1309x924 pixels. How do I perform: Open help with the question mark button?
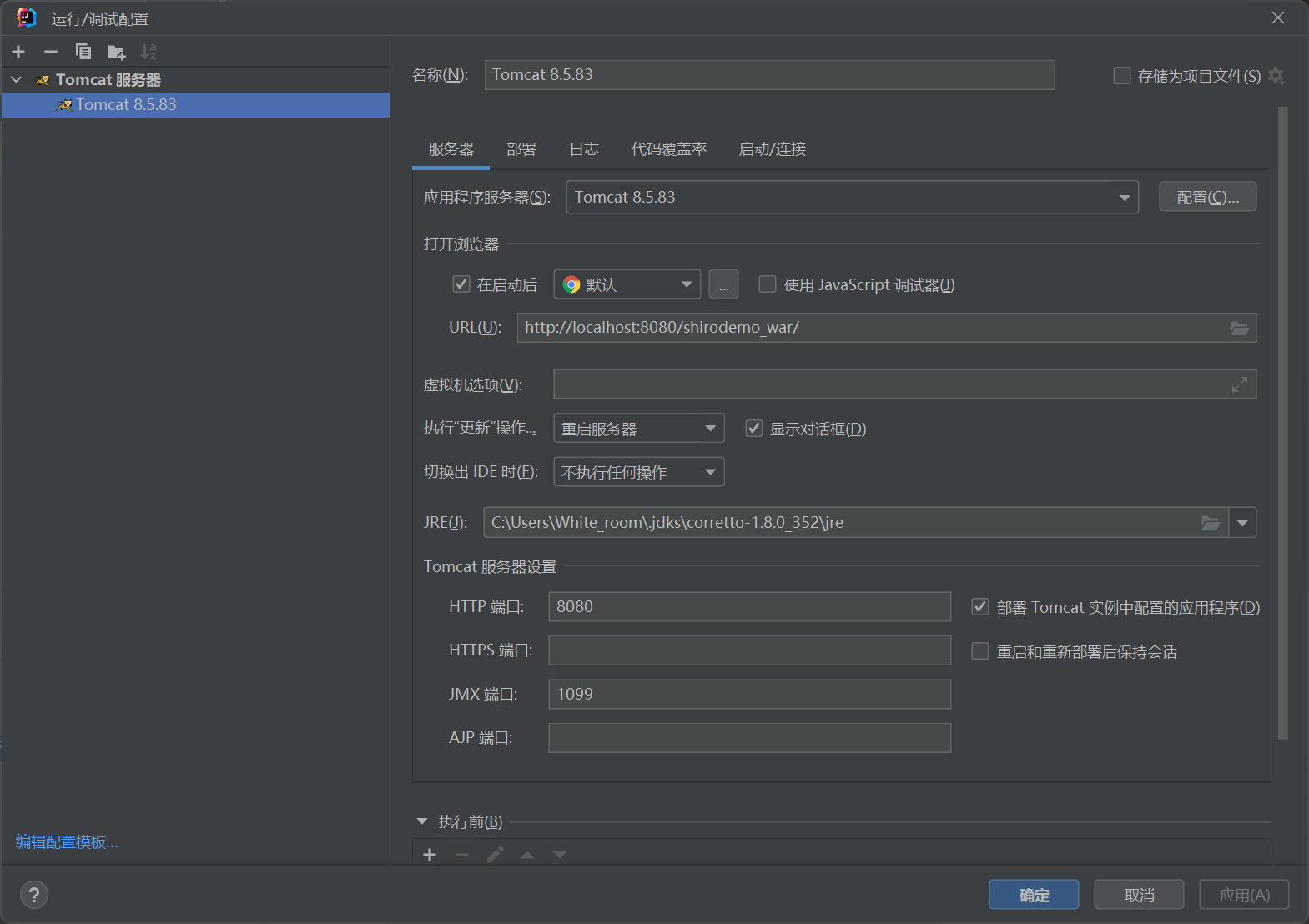pyautogui.click(x=33, y=895)
